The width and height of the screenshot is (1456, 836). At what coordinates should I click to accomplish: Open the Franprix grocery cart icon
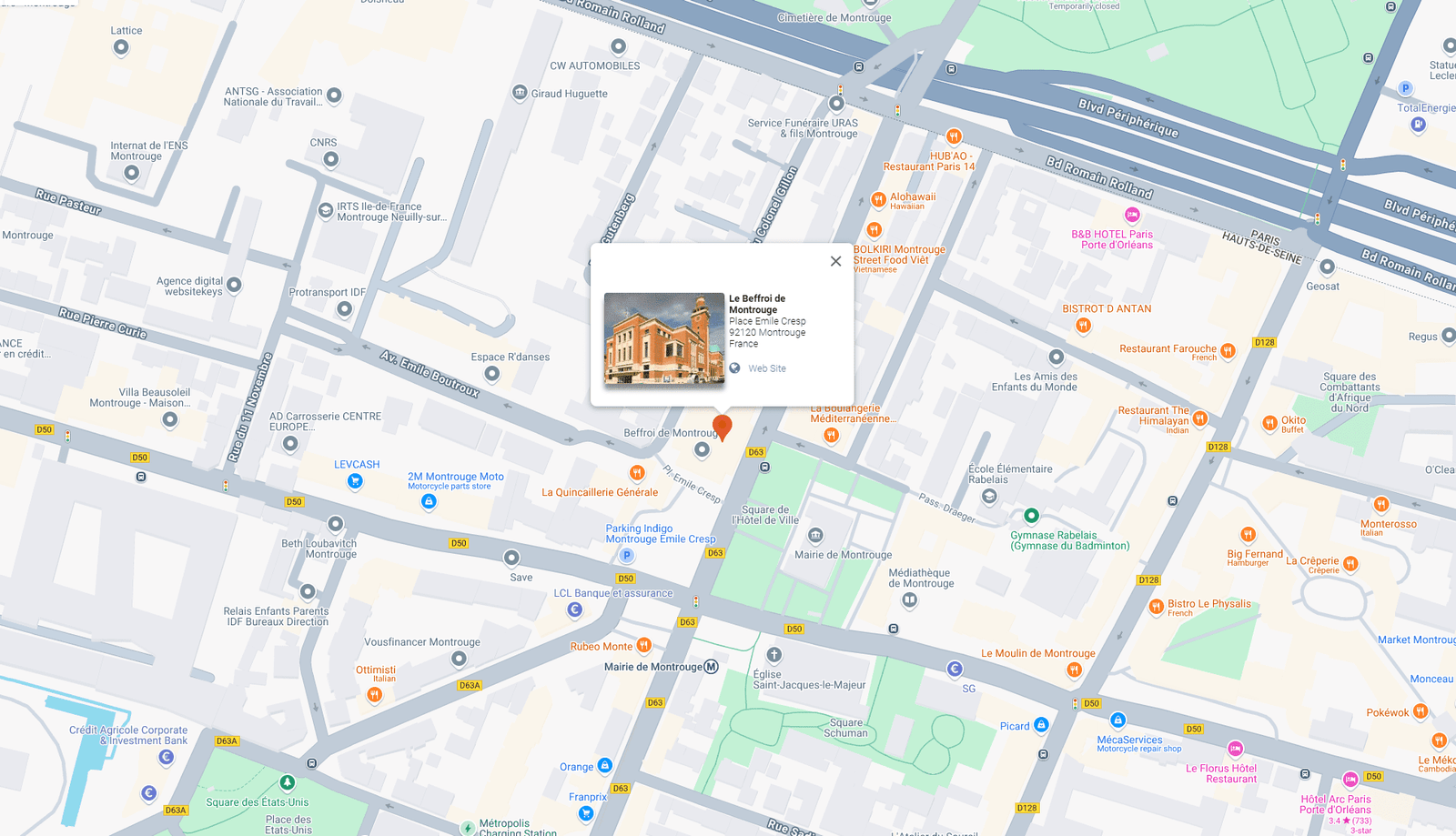click(586, 813)
